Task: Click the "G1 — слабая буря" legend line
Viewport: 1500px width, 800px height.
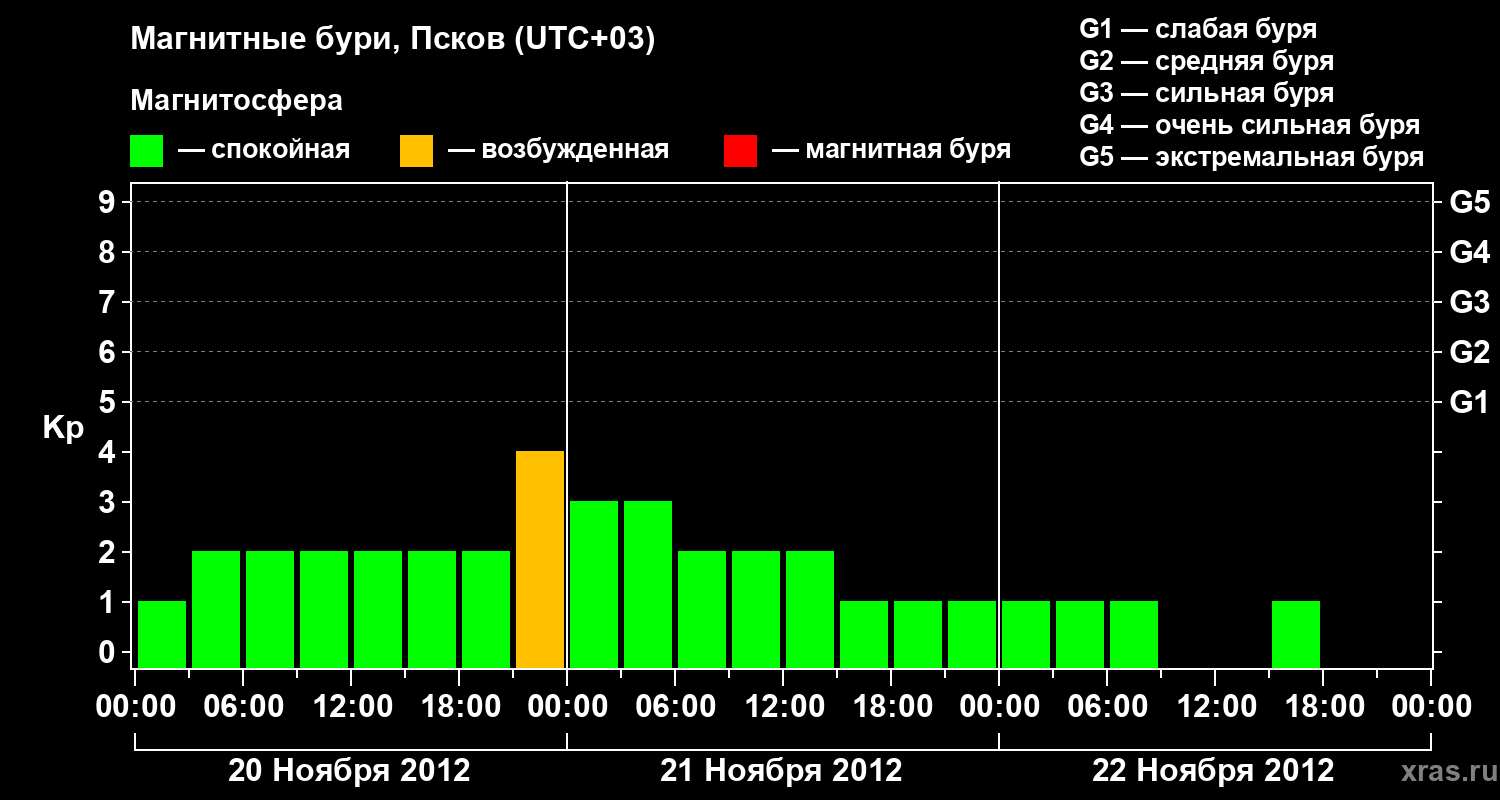Action: tap(1198, 29)
